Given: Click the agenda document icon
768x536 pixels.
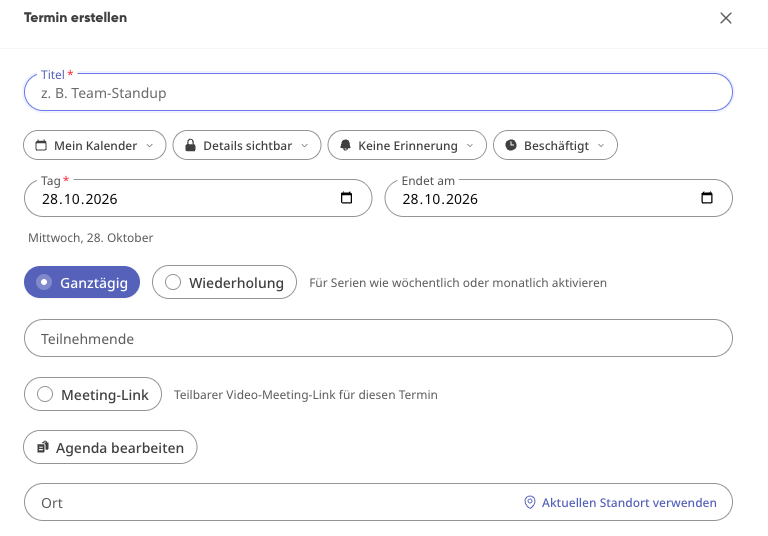Looking at the screenshot, I should pyautogui.click(x=43, y=447).
